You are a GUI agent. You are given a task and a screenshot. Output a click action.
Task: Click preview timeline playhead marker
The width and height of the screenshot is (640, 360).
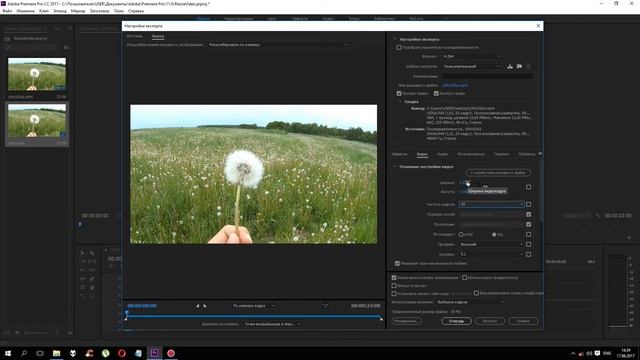pos(127,313)
